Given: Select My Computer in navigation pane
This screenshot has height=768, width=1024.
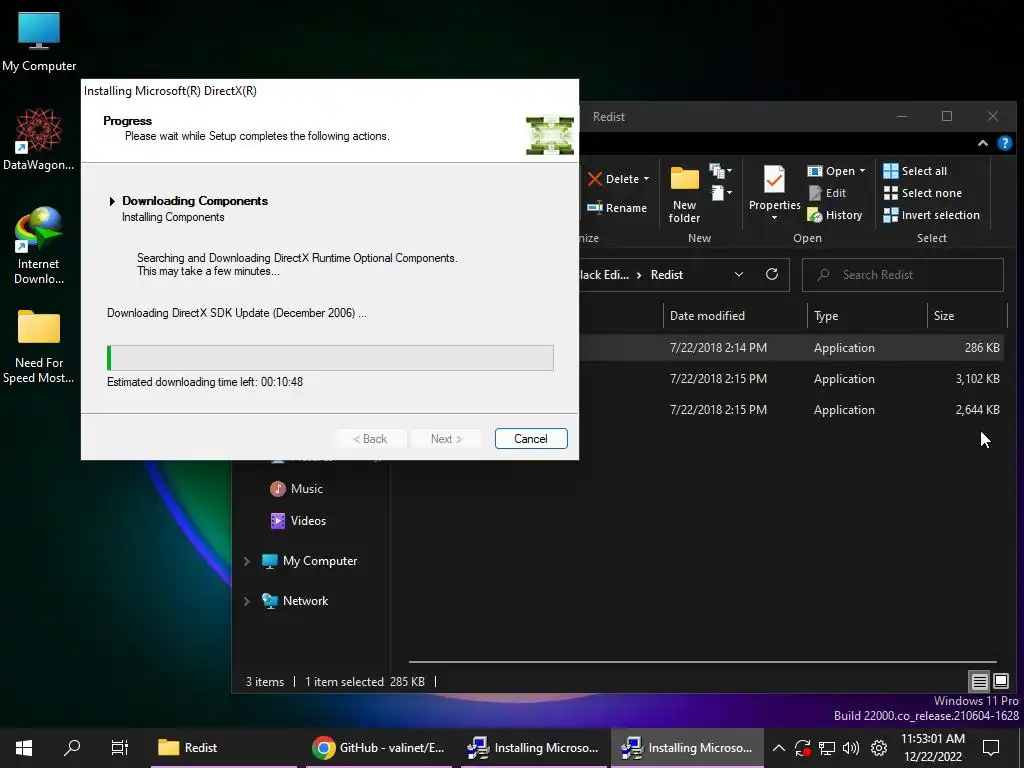Looking at the screenshot, I should click(310, 561).
